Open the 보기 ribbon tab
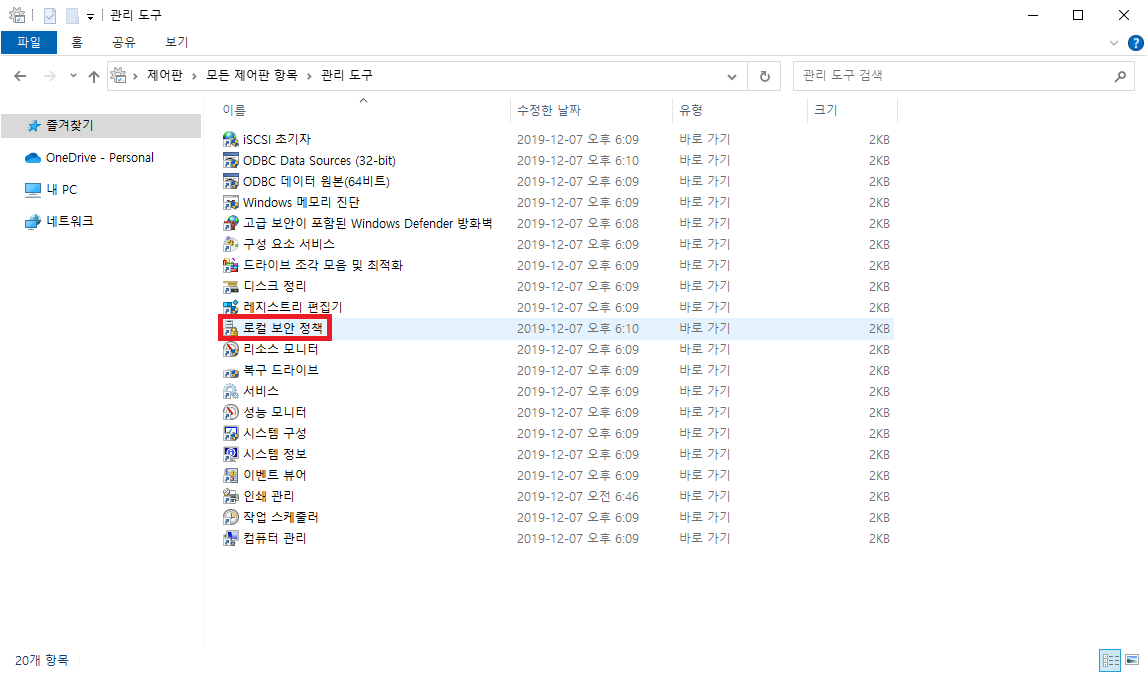The width and height of the screenshot is (1148, 673). click(176, 42)
